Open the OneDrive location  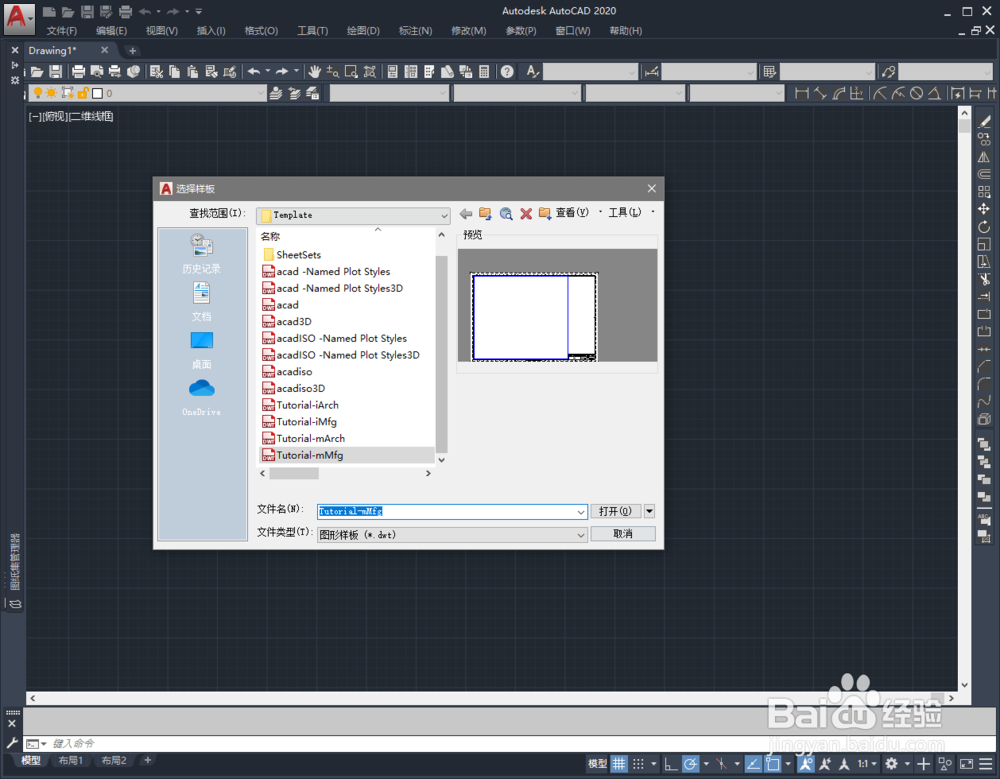[202, 397]
